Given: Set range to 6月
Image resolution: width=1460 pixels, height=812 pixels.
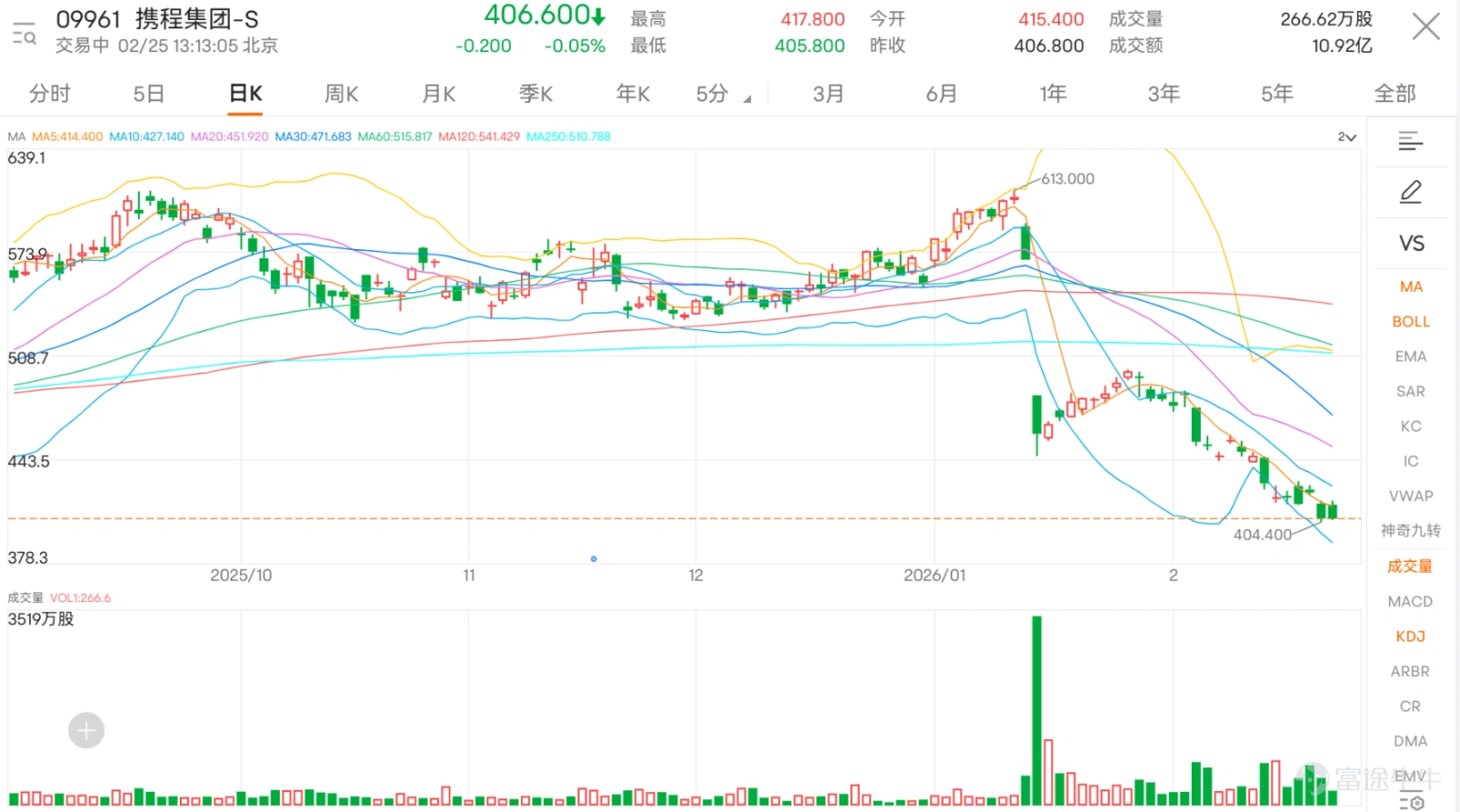Looking at the screenshot, I should click(942, 93).
